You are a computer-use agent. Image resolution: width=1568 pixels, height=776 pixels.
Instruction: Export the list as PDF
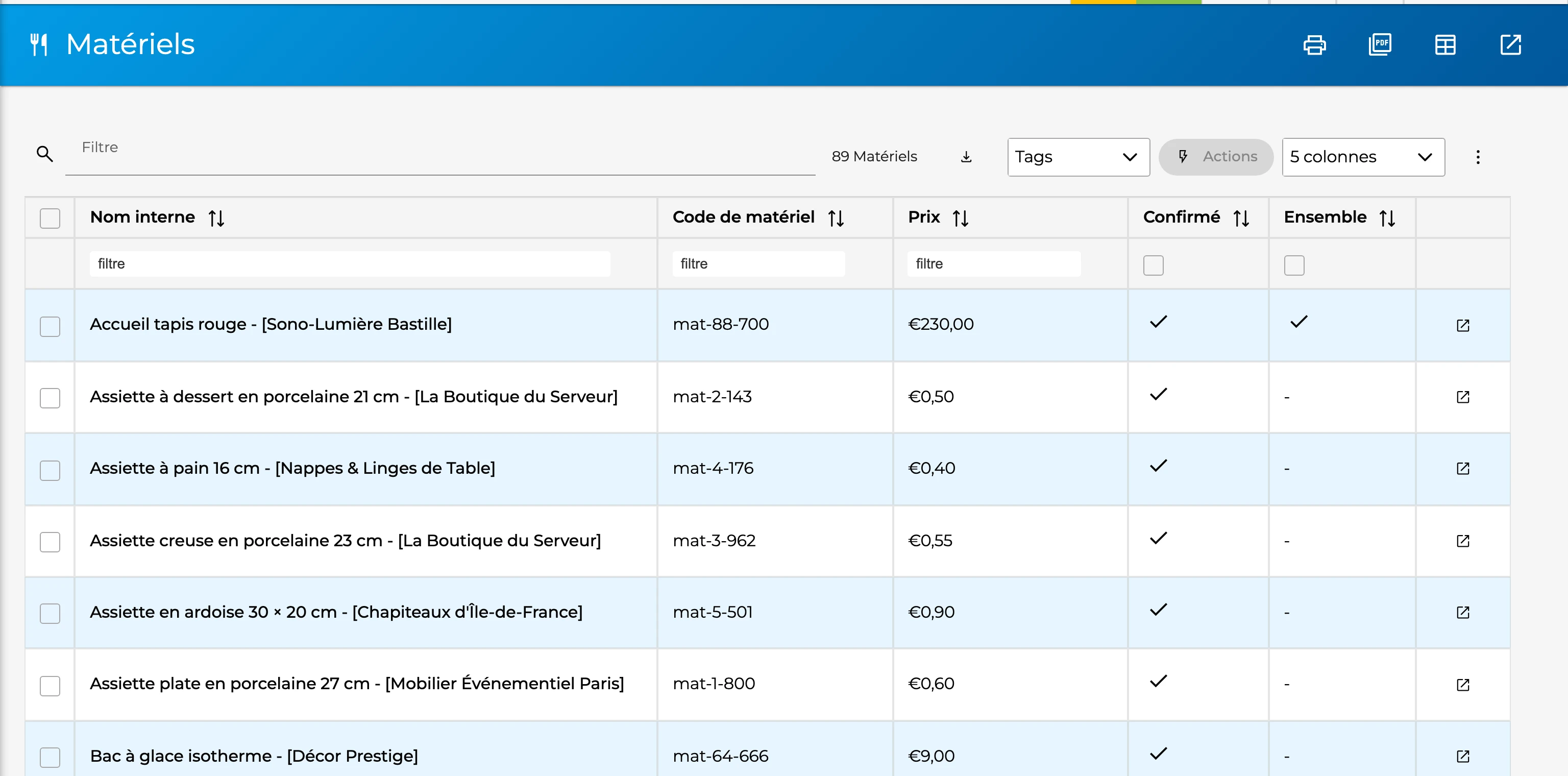tap(1380, 44)
